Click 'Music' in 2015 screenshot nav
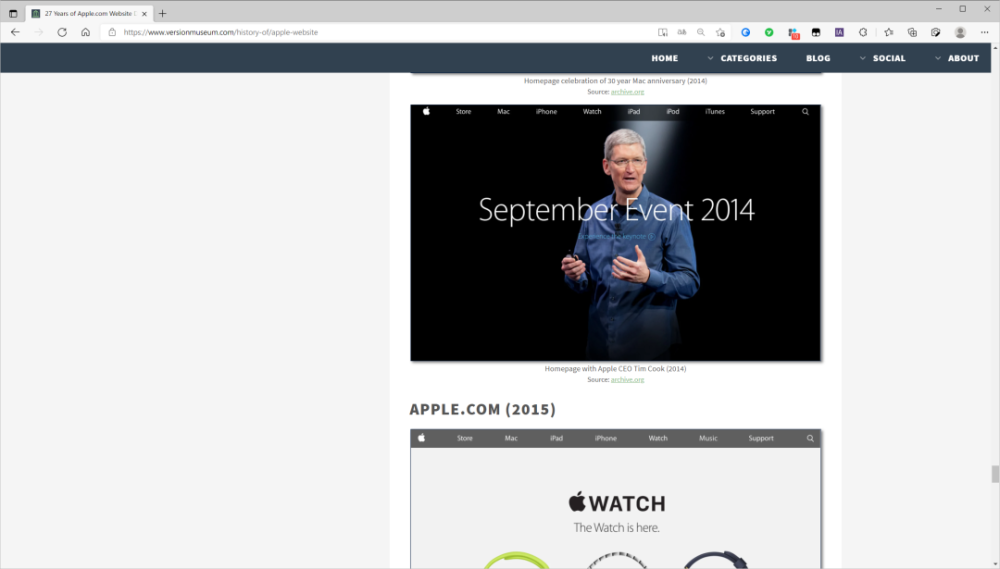Image resolution: width=1000 pixels, height=569 pixels. coord(708,438)
